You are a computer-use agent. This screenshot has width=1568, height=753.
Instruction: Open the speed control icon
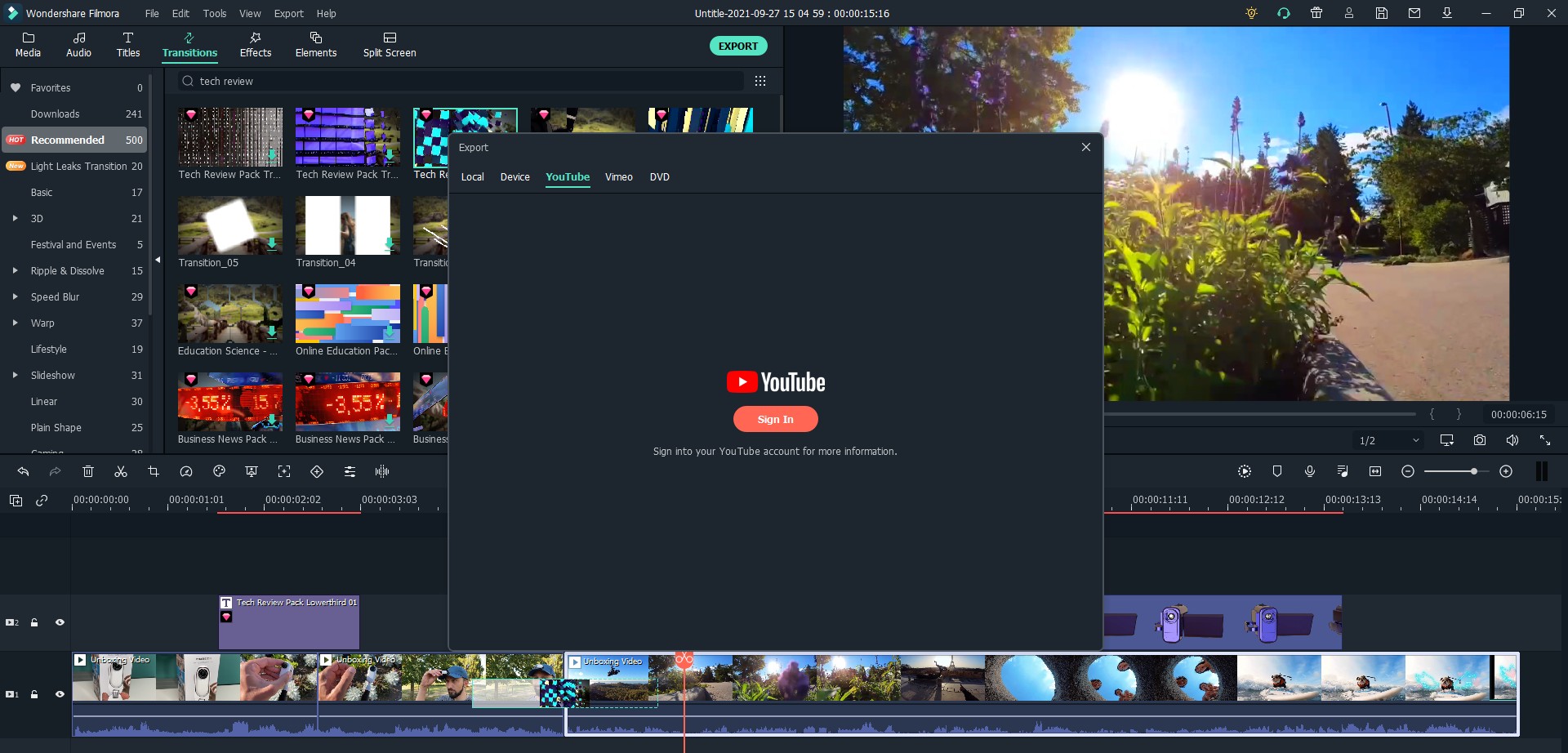[x=186, y=471]
